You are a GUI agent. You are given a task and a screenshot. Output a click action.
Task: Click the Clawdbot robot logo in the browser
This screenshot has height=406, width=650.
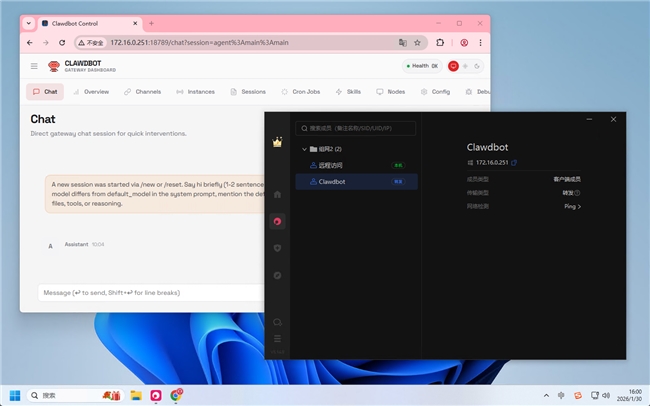point(54,66)
